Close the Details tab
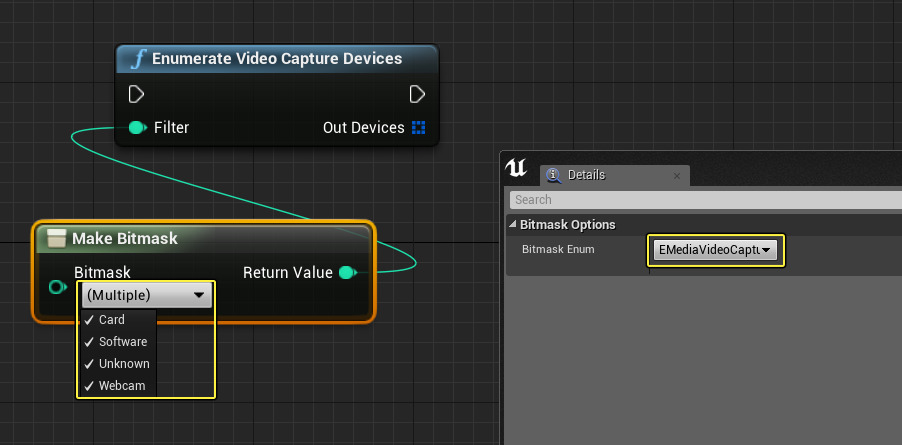 tap(677, 176)
